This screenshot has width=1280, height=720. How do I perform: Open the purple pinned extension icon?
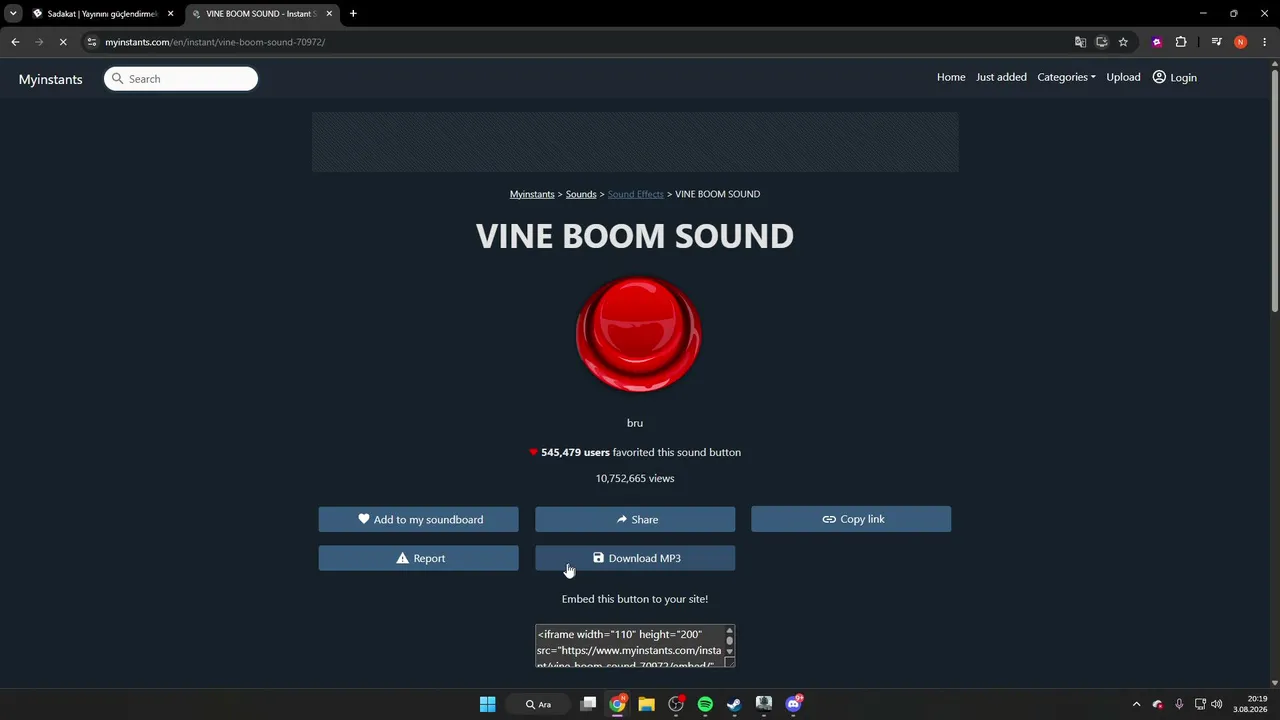[x=1157, y=42]
